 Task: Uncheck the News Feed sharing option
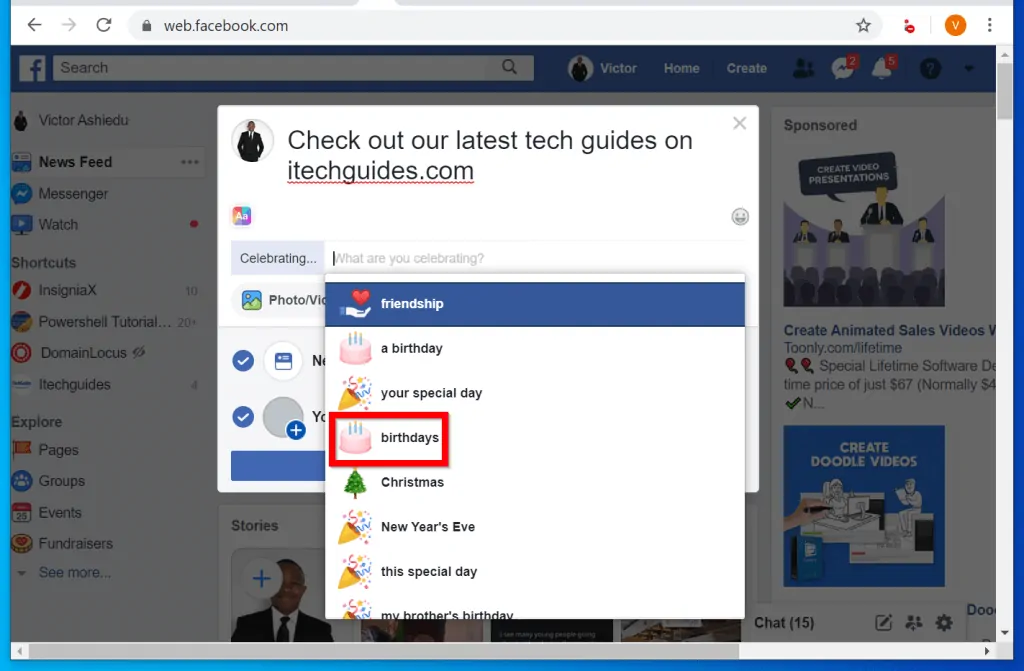pyautogui.click(x=243, y=361)
